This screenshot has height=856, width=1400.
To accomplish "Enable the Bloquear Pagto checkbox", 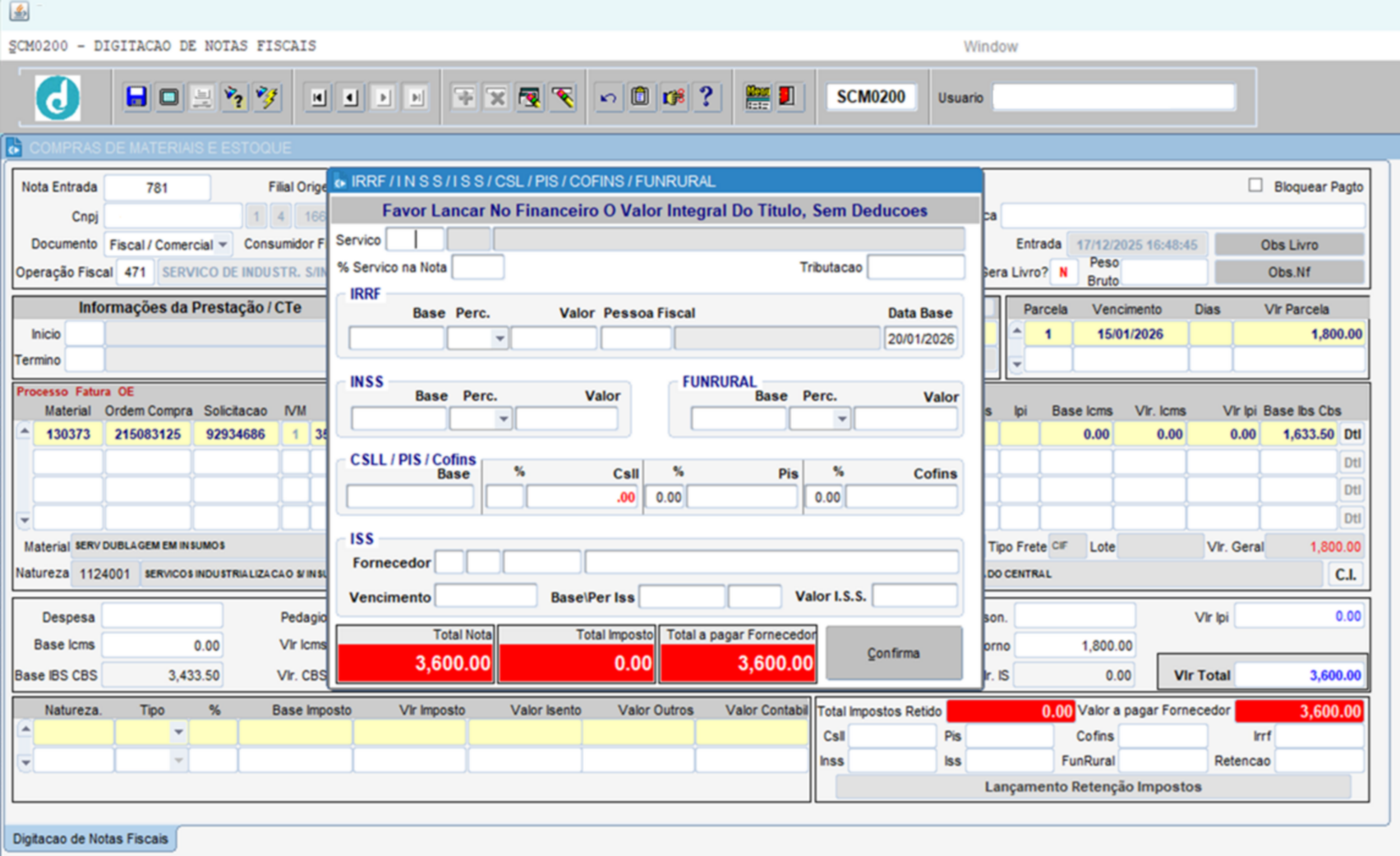I will (x=1255, y=186).
